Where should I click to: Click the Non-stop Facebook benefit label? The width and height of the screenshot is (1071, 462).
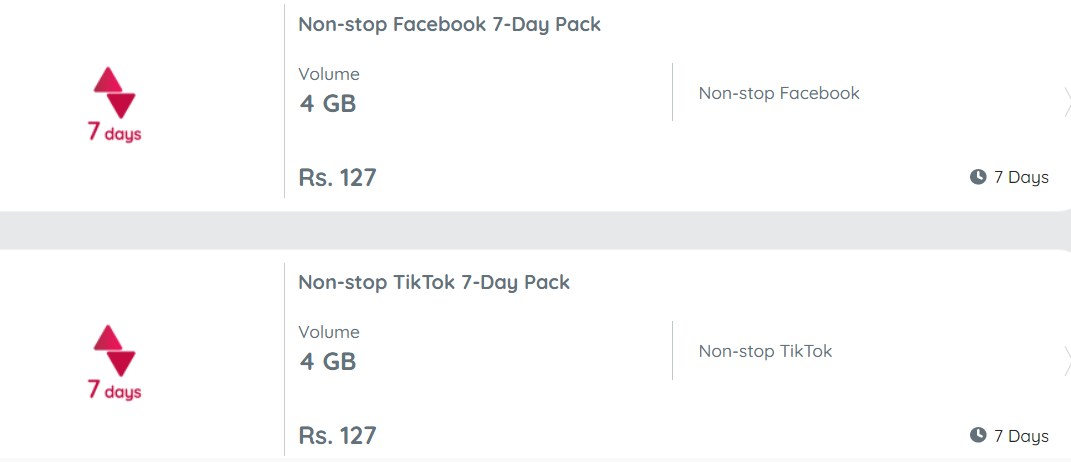pyautogui.click(x=779, y=93)
